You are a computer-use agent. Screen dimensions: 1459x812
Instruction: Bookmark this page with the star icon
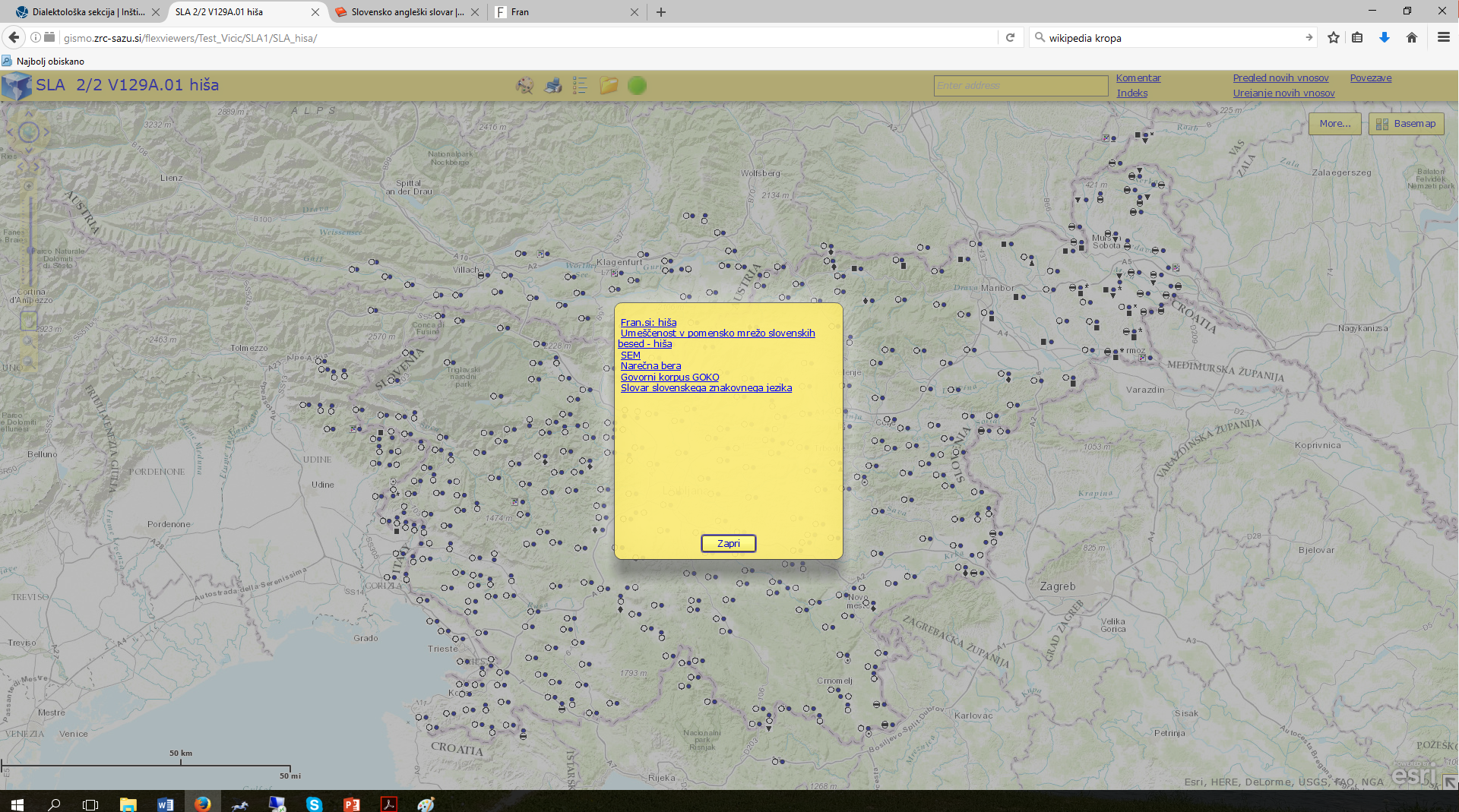pos(1333,38)
